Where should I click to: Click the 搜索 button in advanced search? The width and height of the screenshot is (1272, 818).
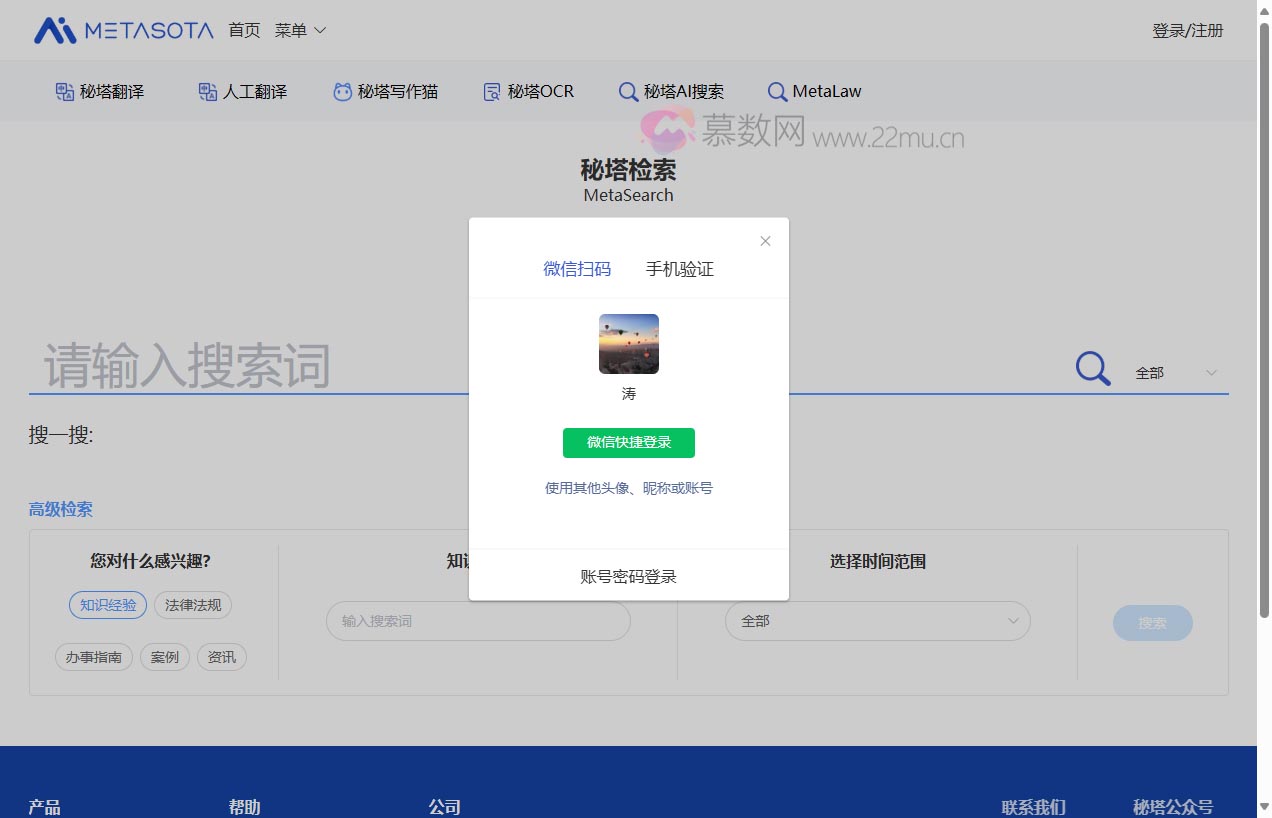click(1152, 622)
